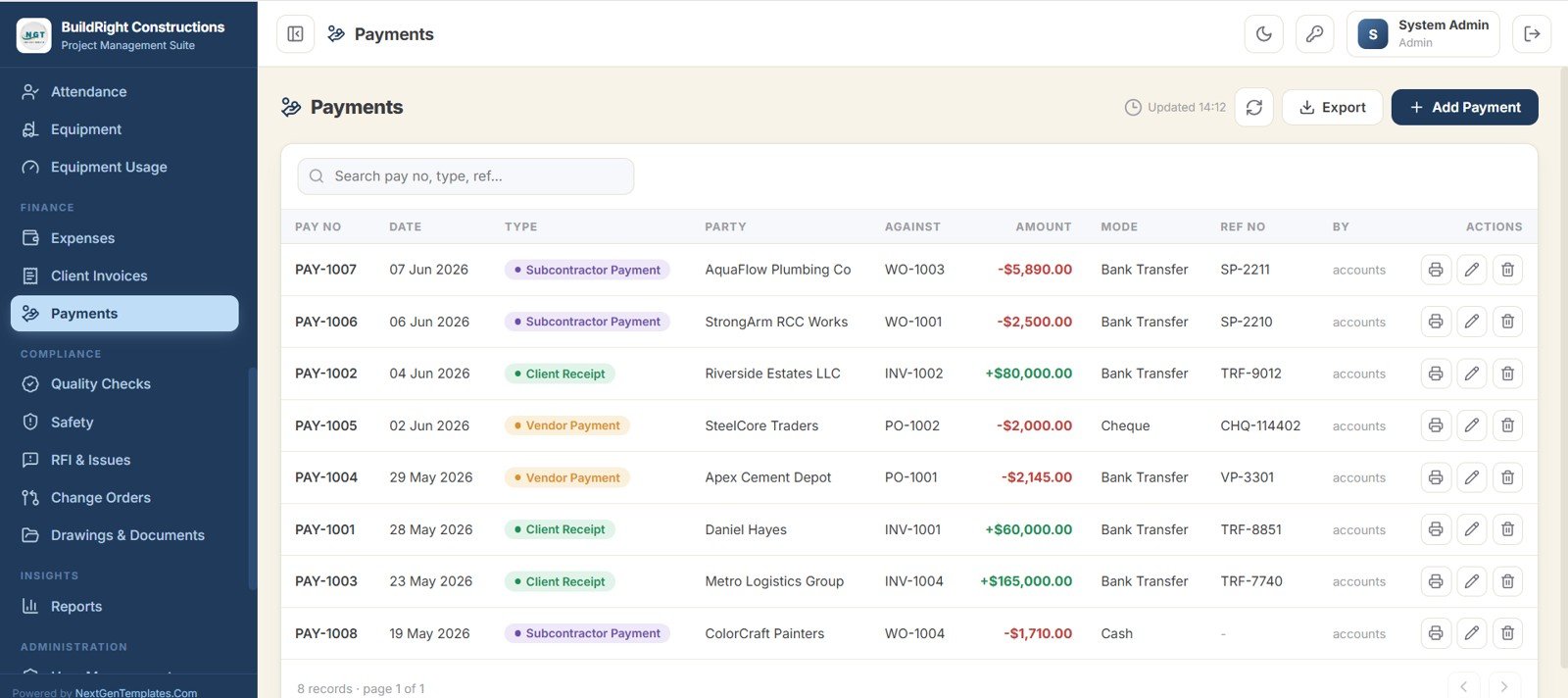Viewport: 1568px width, 698px height.
Task: Select the +$165,000.00 amount cell
Action: pyautogui.click(x=1026, y=581)
